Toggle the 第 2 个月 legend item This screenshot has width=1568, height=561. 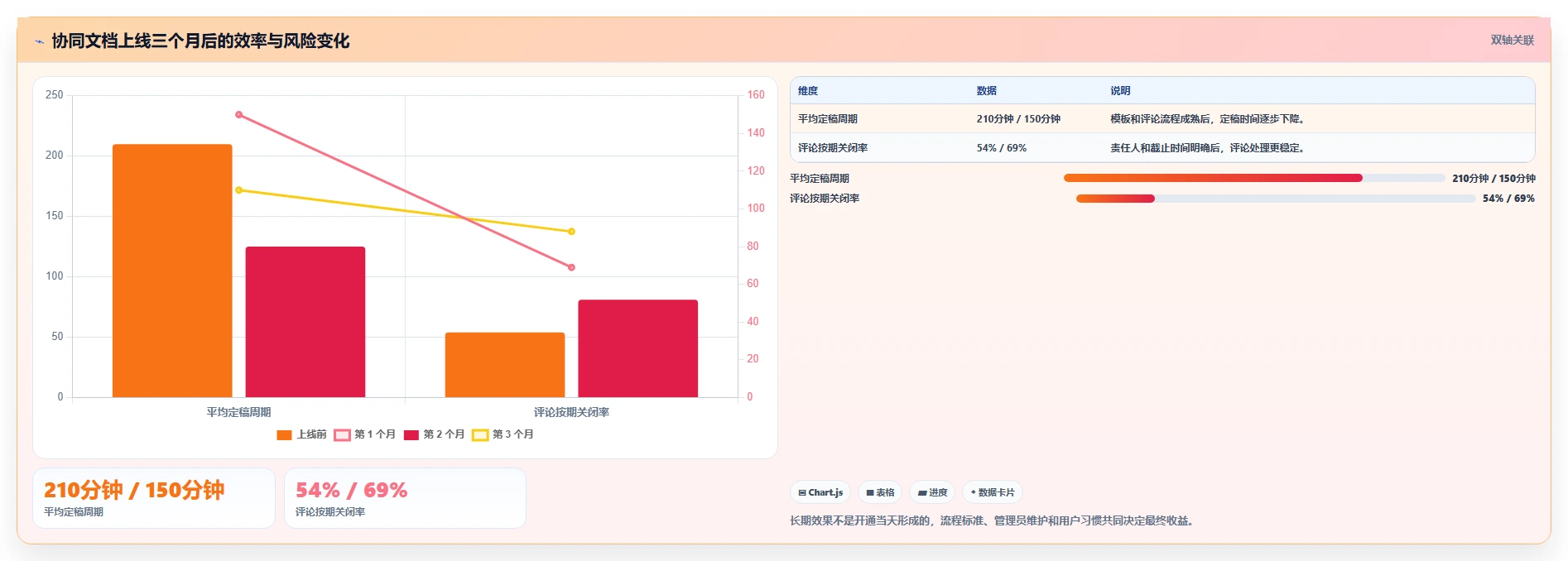point(434,434)
